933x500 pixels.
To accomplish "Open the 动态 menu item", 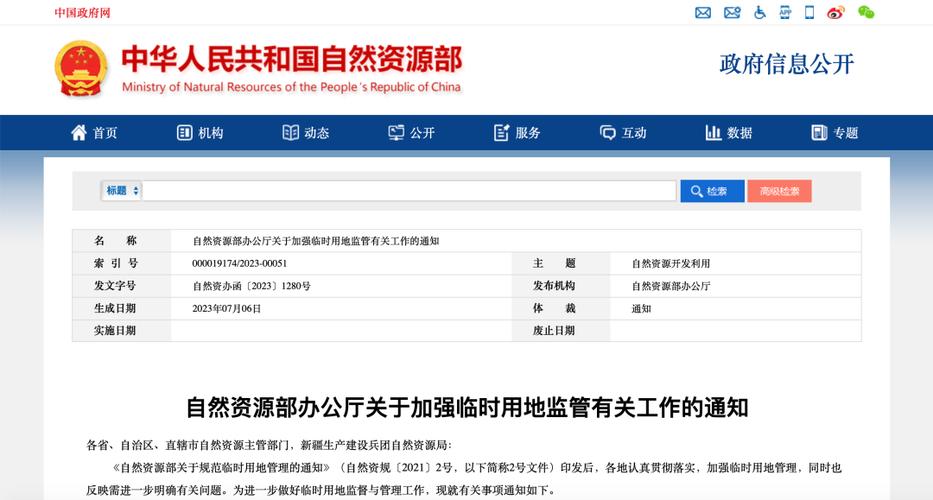I will pos(317,133).
